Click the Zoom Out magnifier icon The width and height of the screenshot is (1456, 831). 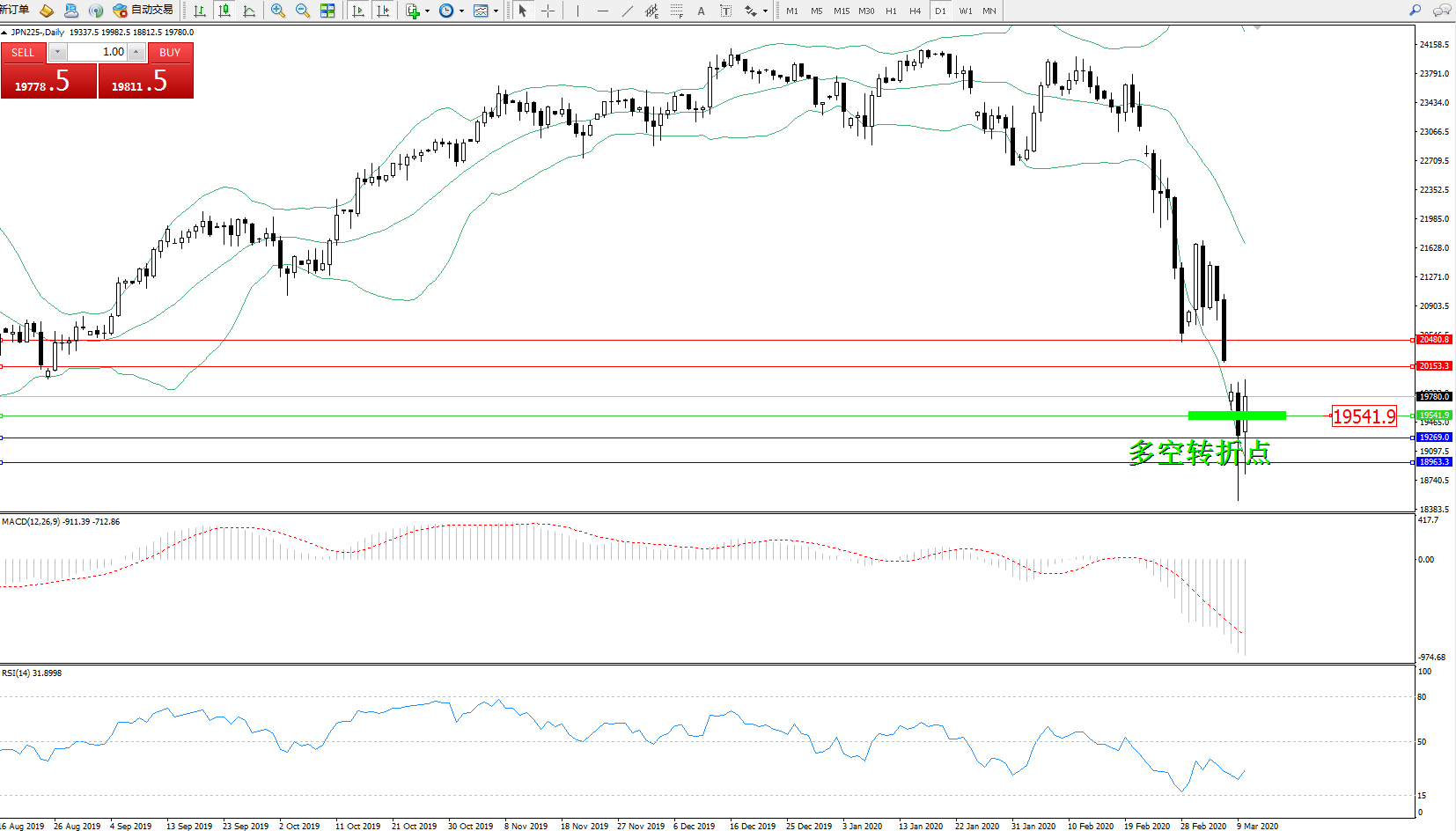click(x=303, y=11)
